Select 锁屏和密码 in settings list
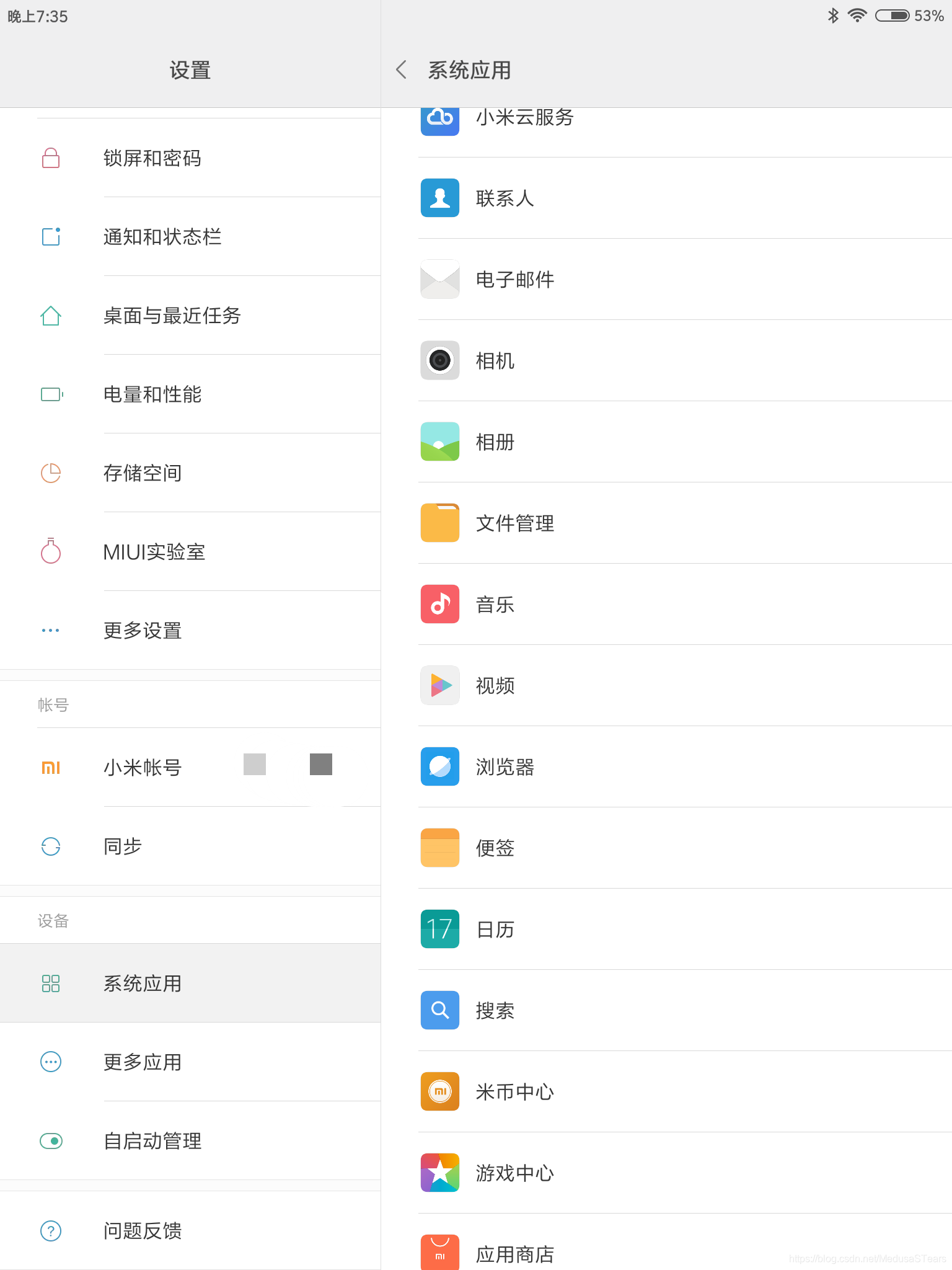The image size is (952, 1270). [x=190, y=158]
